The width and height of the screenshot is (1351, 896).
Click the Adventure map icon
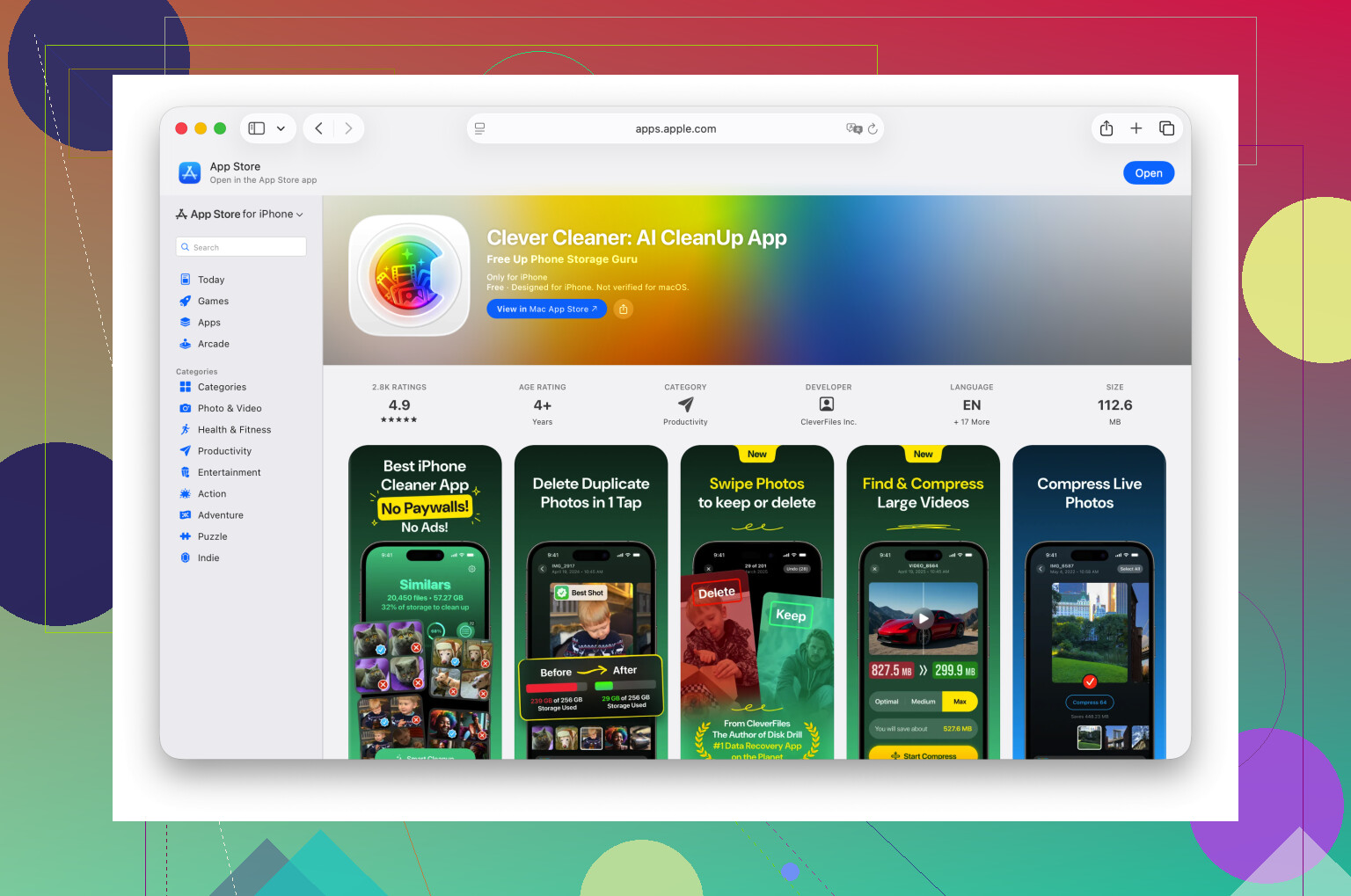click(x=186, y=515)
